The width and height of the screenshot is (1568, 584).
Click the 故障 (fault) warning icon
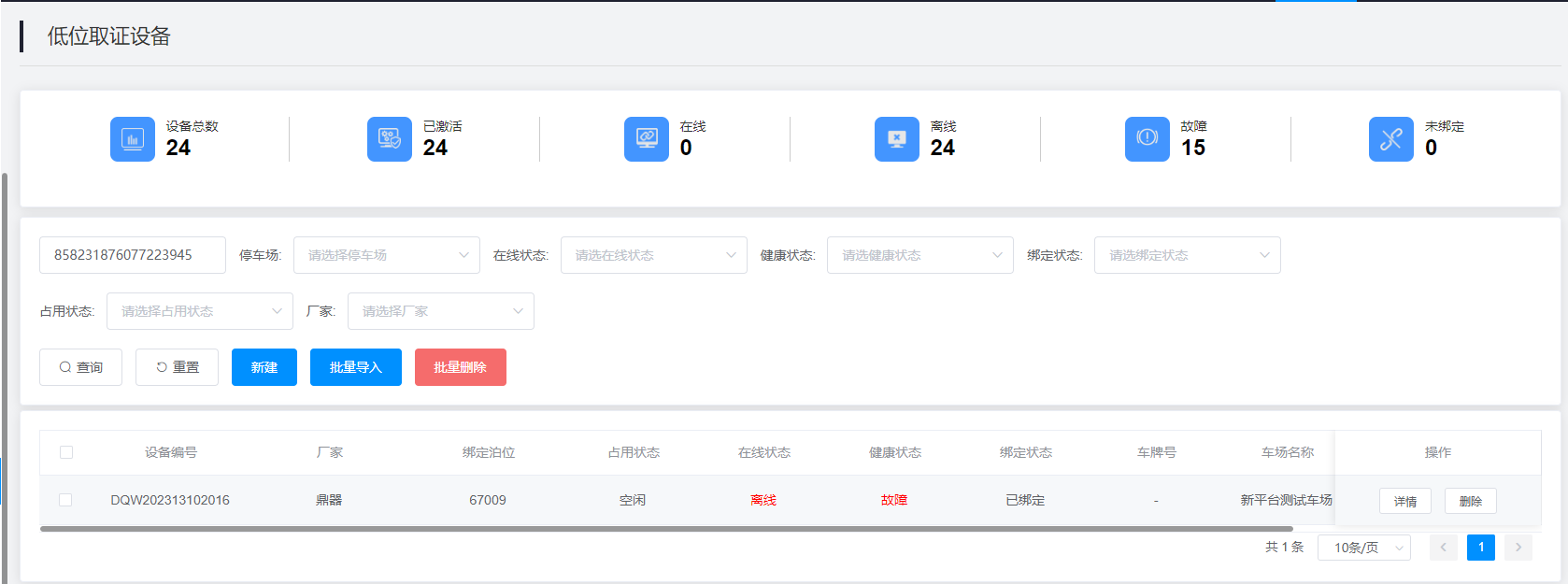pos(1147,139)
